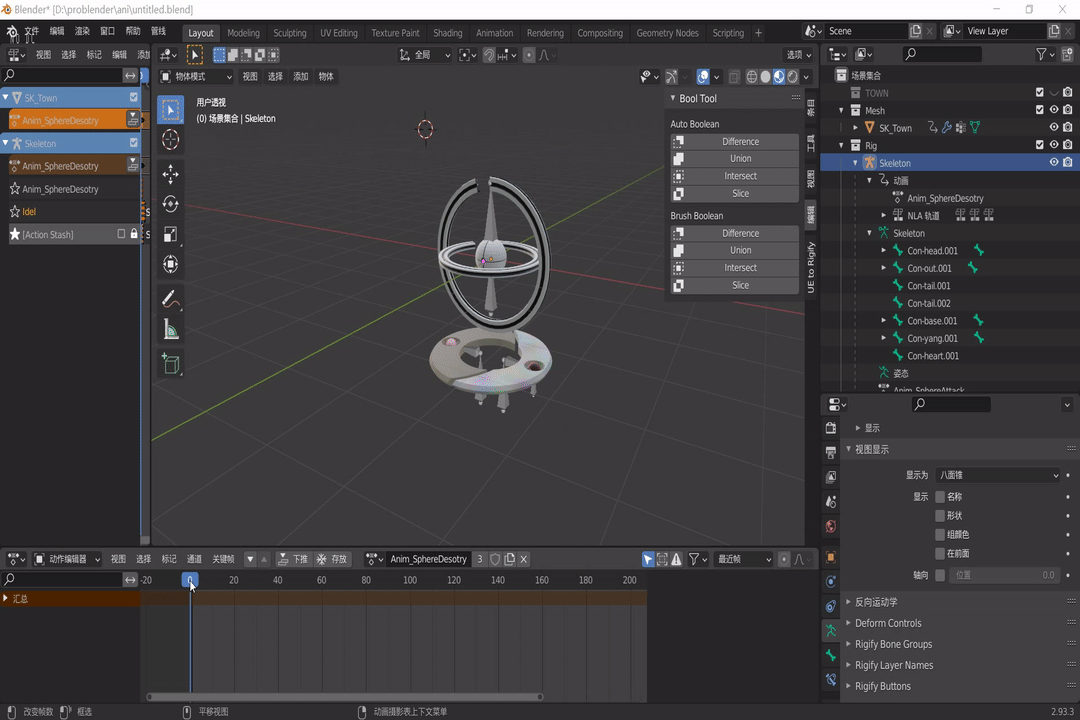Select the Annotate tool
The height and width of the screenshot is (720, 1080).
click(170, 299)
